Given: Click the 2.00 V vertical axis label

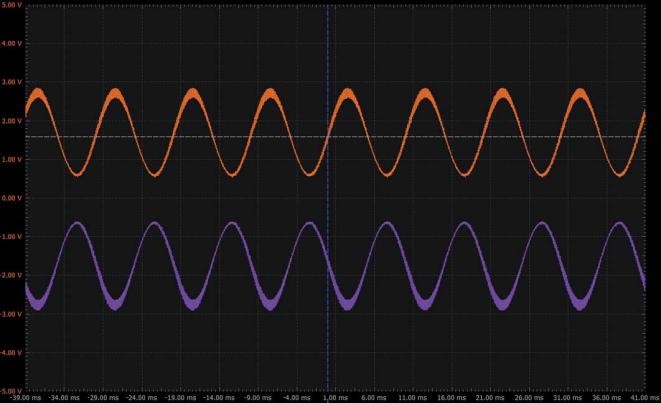Looking at the screenshot, I should coord(11,121).
